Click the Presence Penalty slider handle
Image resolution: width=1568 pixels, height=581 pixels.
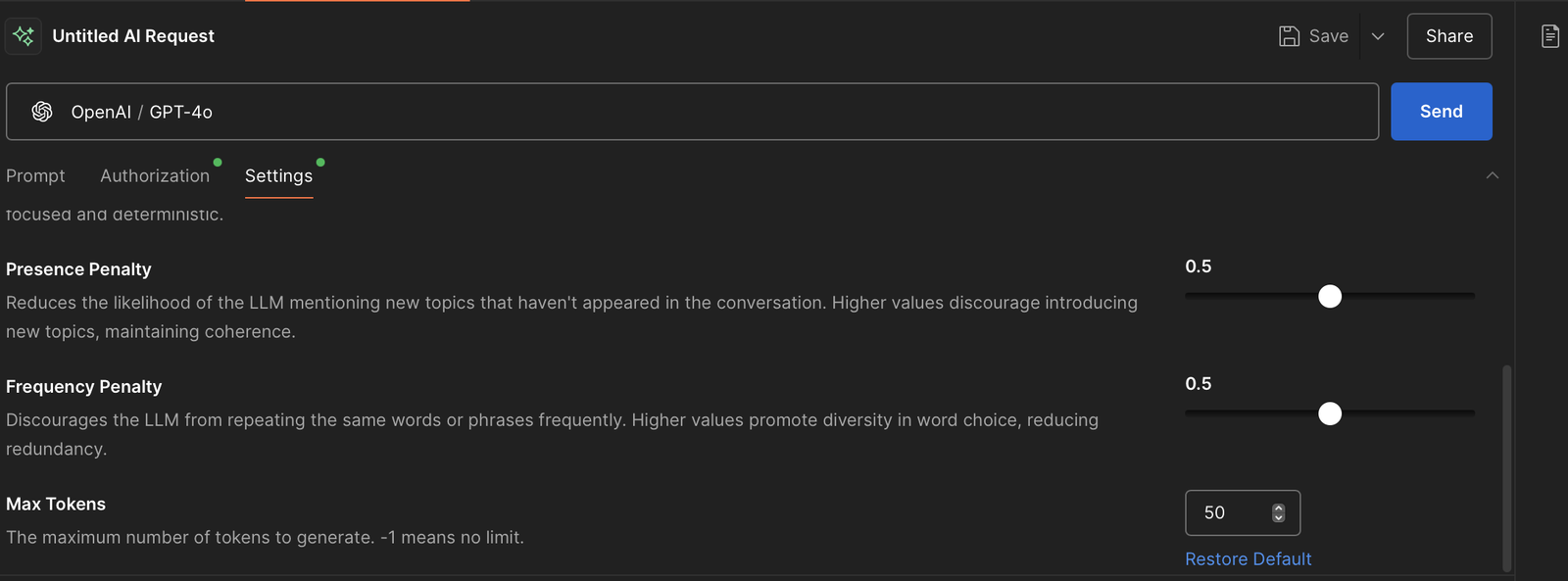click(x=1330, y=297)
